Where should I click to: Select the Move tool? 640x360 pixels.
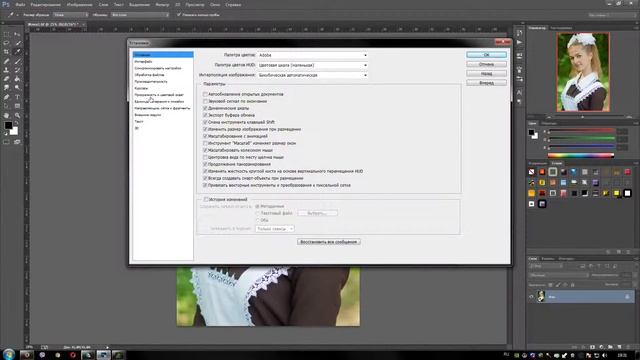pyautogui.click(x=17, y=34)
